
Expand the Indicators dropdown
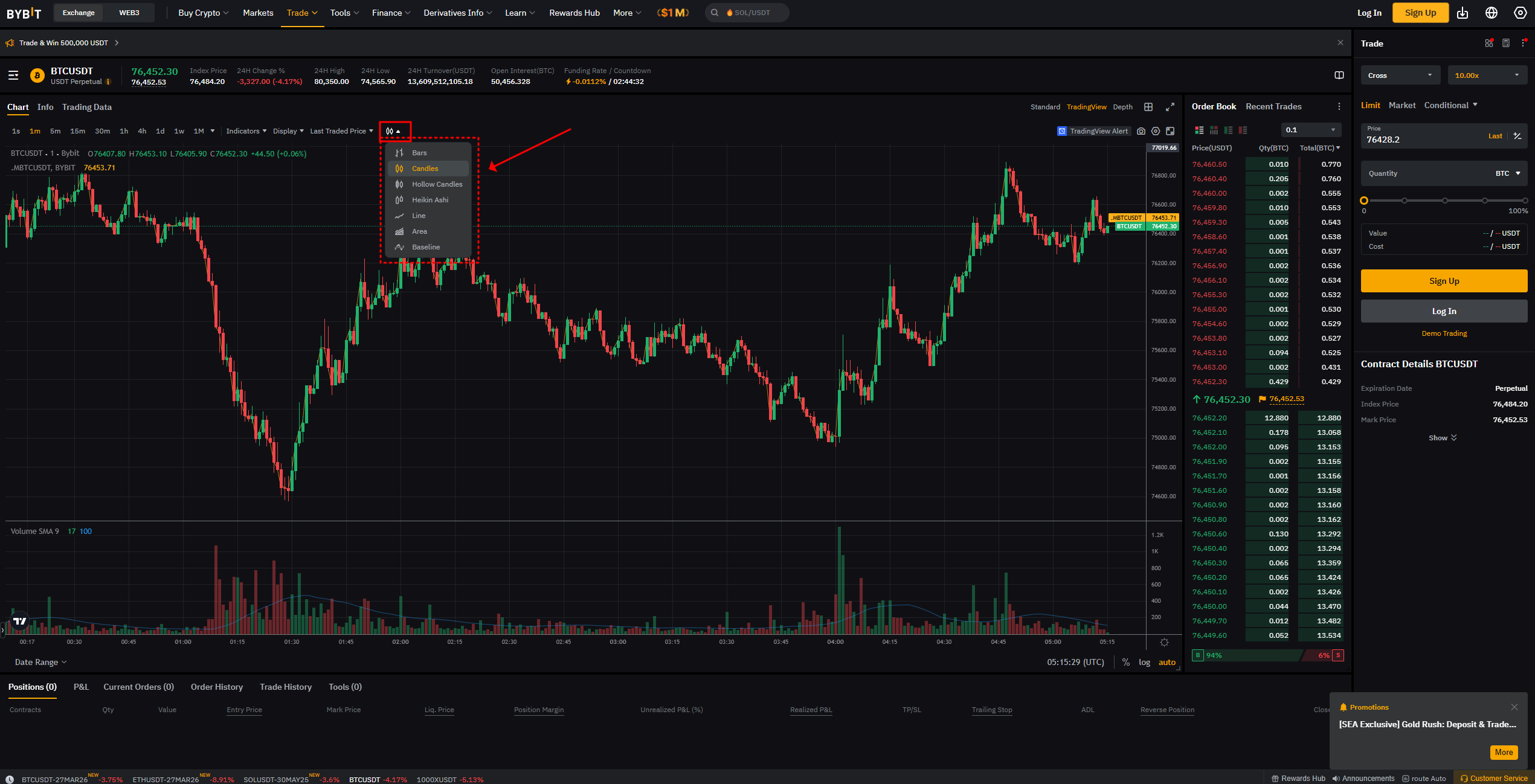coord(246,131)
